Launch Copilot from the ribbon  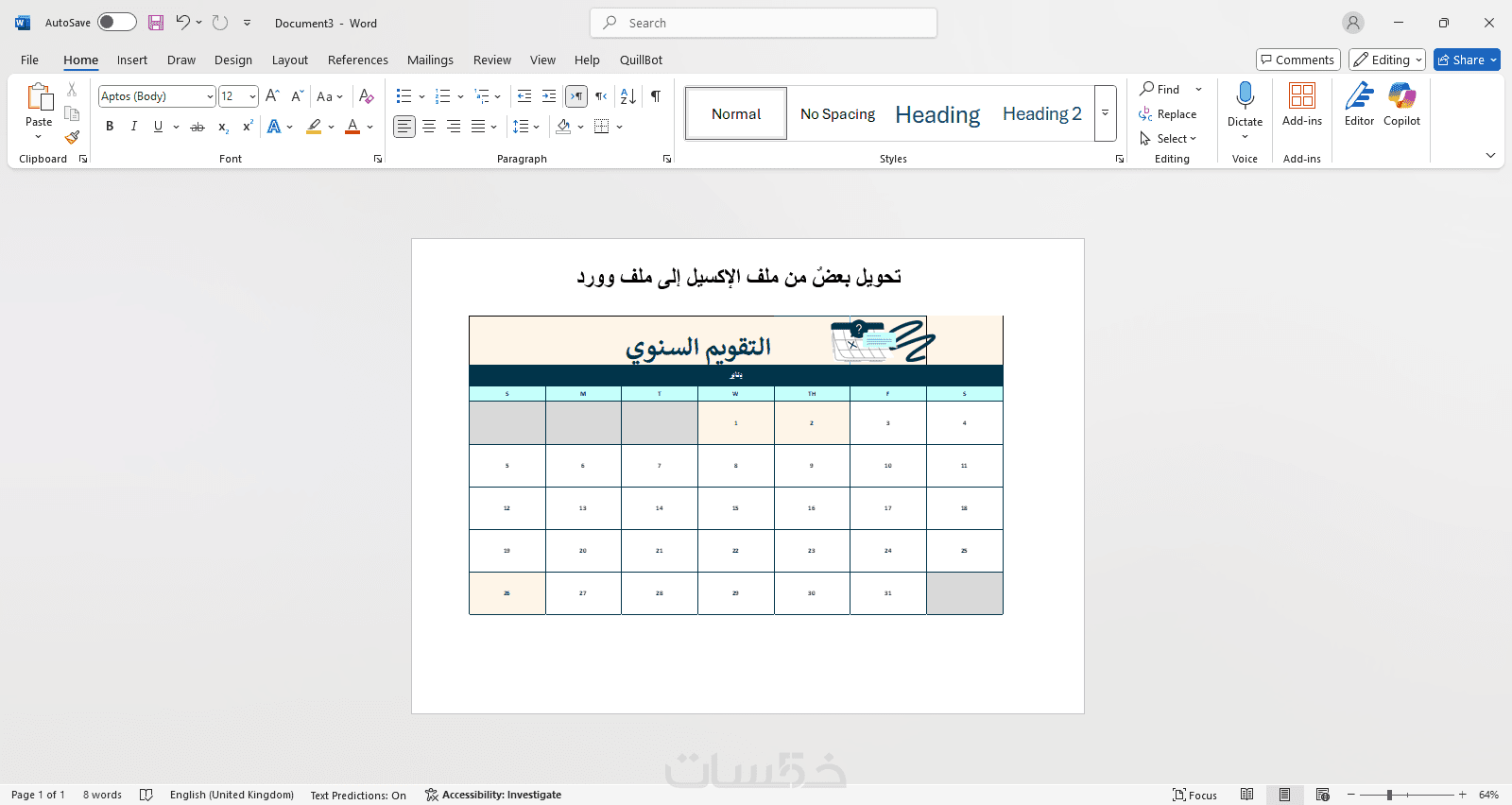1401,104
